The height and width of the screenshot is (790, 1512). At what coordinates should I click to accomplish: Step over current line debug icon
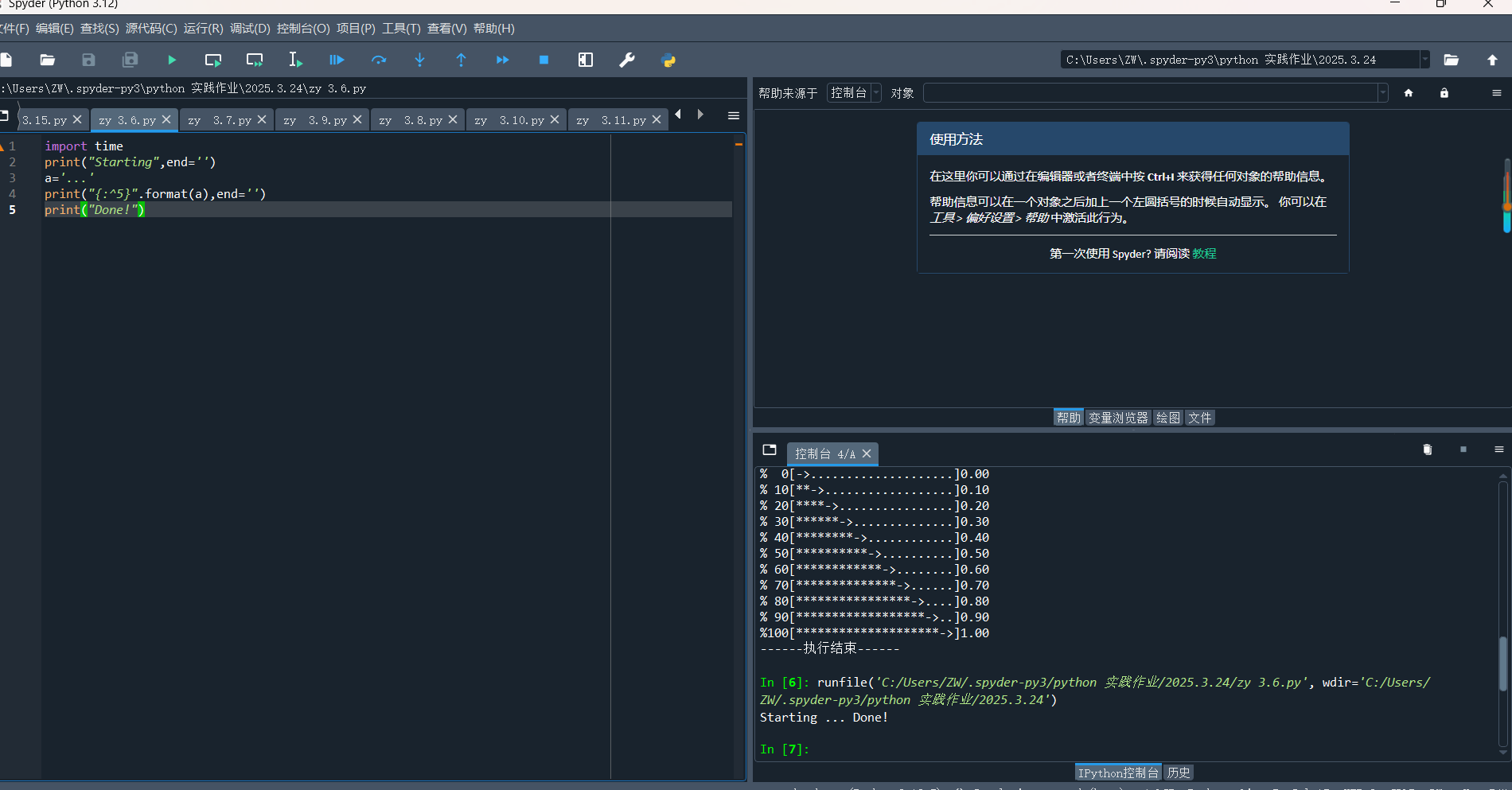(379, 60)
